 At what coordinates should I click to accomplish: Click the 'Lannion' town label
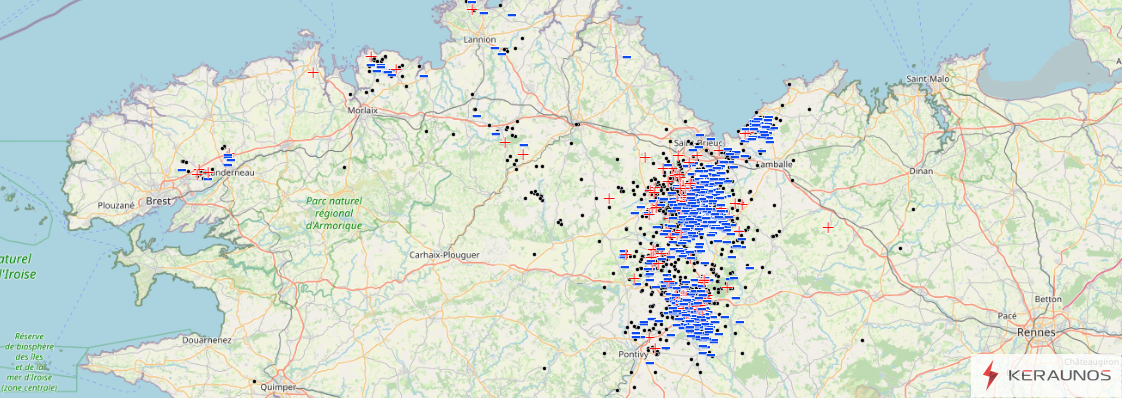[479, 39]
